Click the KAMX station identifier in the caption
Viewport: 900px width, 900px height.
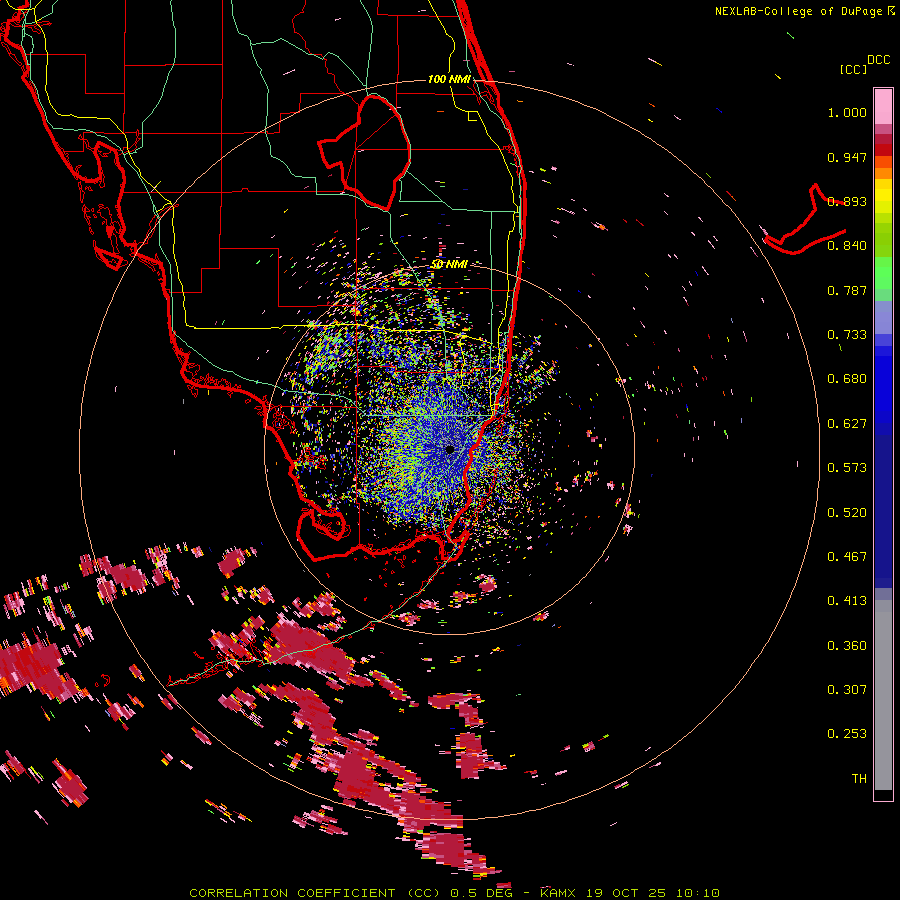pos(558,893)
